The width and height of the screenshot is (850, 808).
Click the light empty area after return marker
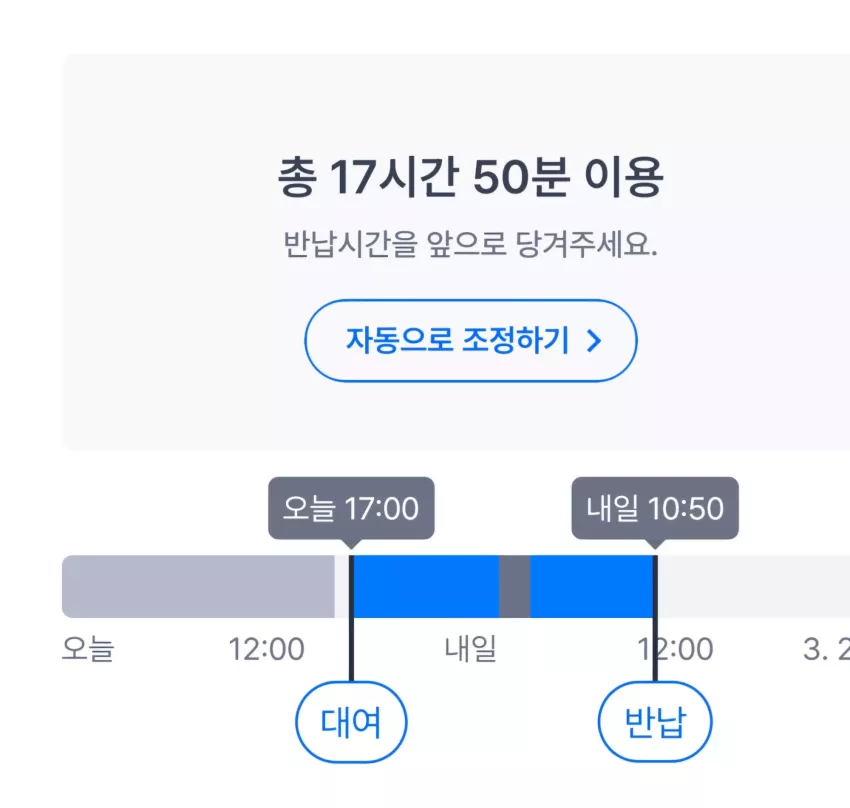tap(754, 586)
